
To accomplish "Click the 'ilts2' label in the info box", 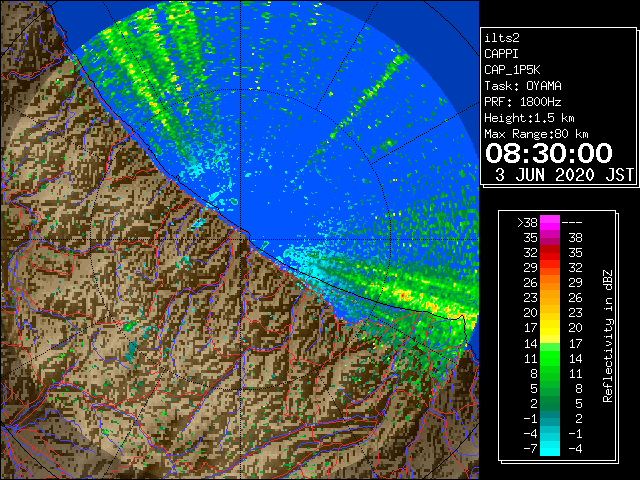I will pyautogui.click(x=502, y=38).
